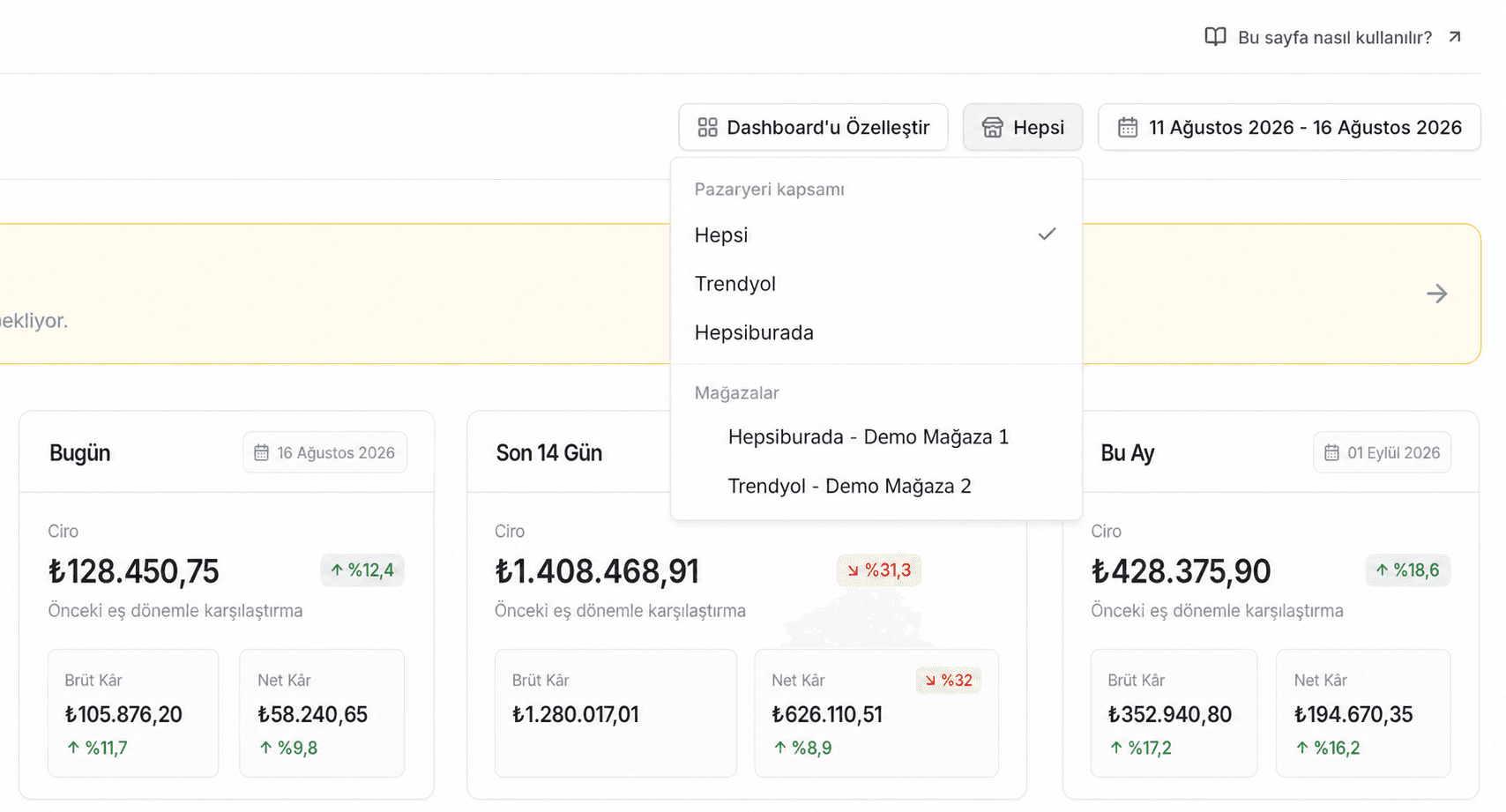Click the external arrow icon after help link
This screenshot has height=812, width=1506.
click(x=1455, y=37)
